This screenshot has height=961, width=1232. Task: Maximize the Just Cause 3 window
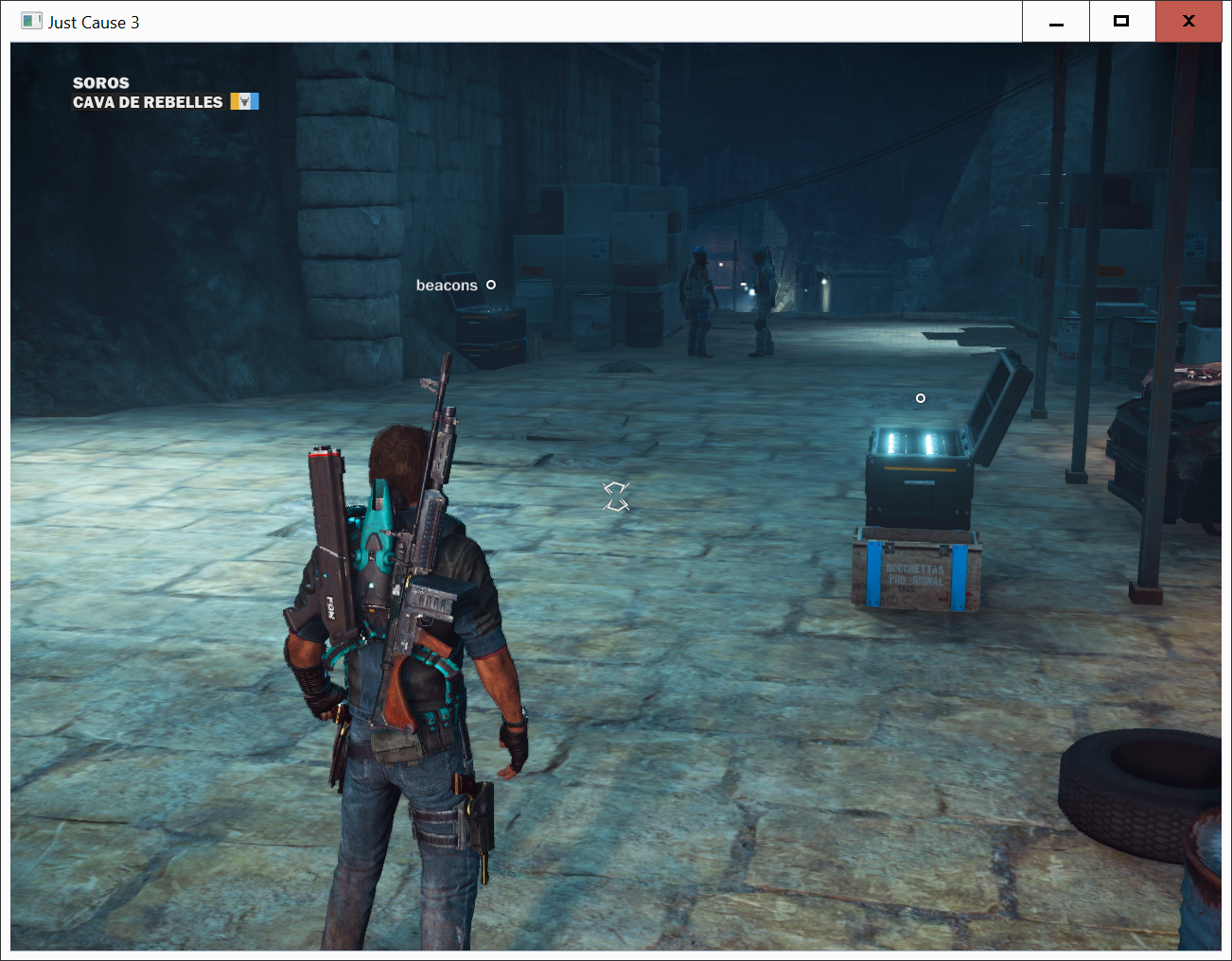click(x=1122, y=22)
